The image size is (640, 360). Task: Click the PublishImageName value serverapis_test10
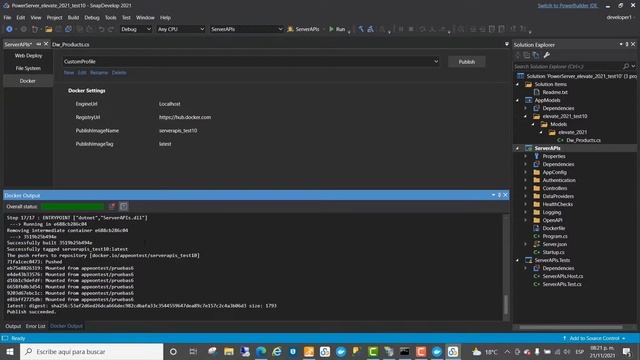(178, 131)
